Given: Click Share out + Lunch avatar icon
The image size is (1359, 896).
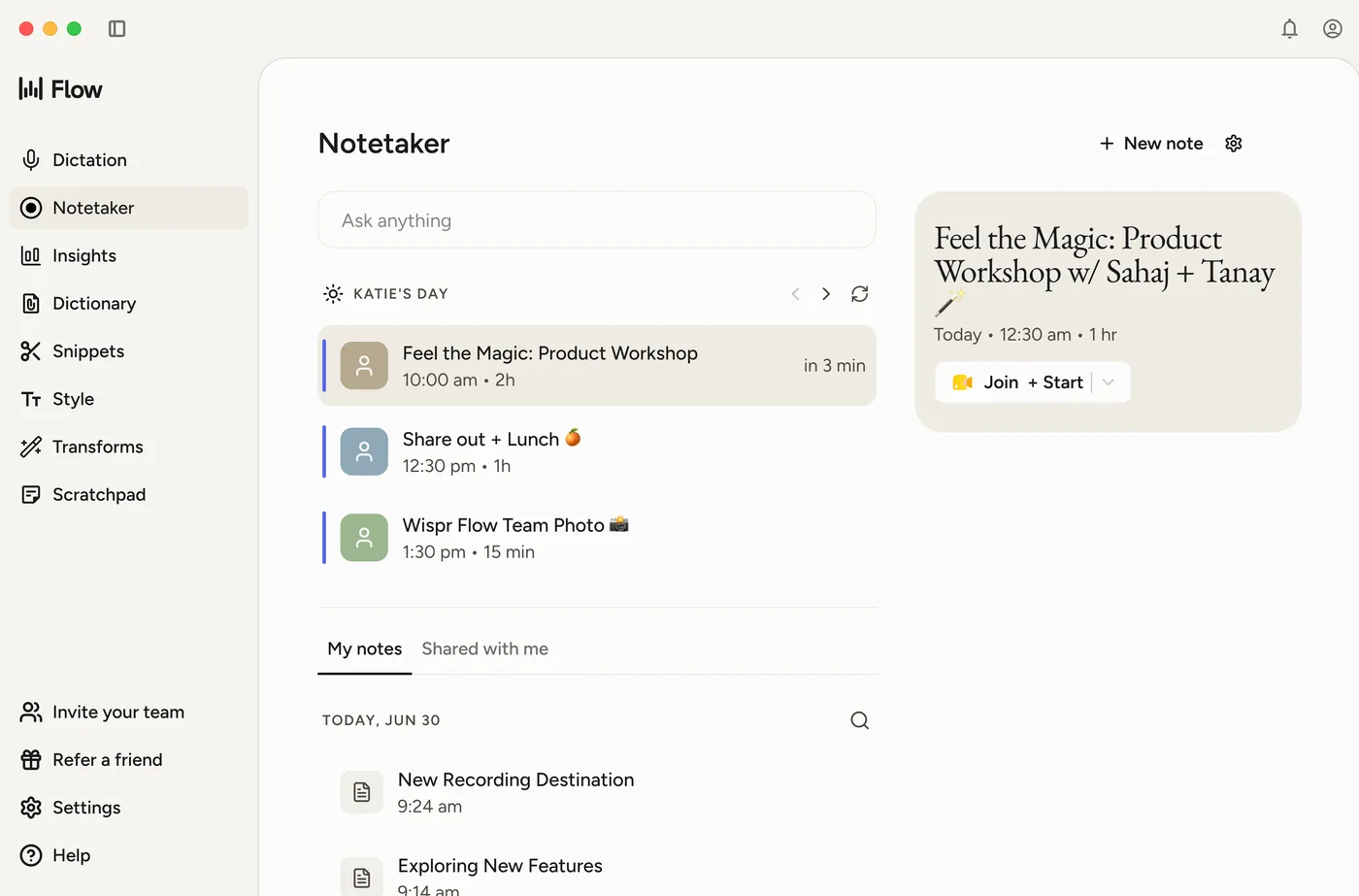Looking at the screenshot, I should point(364,451).
